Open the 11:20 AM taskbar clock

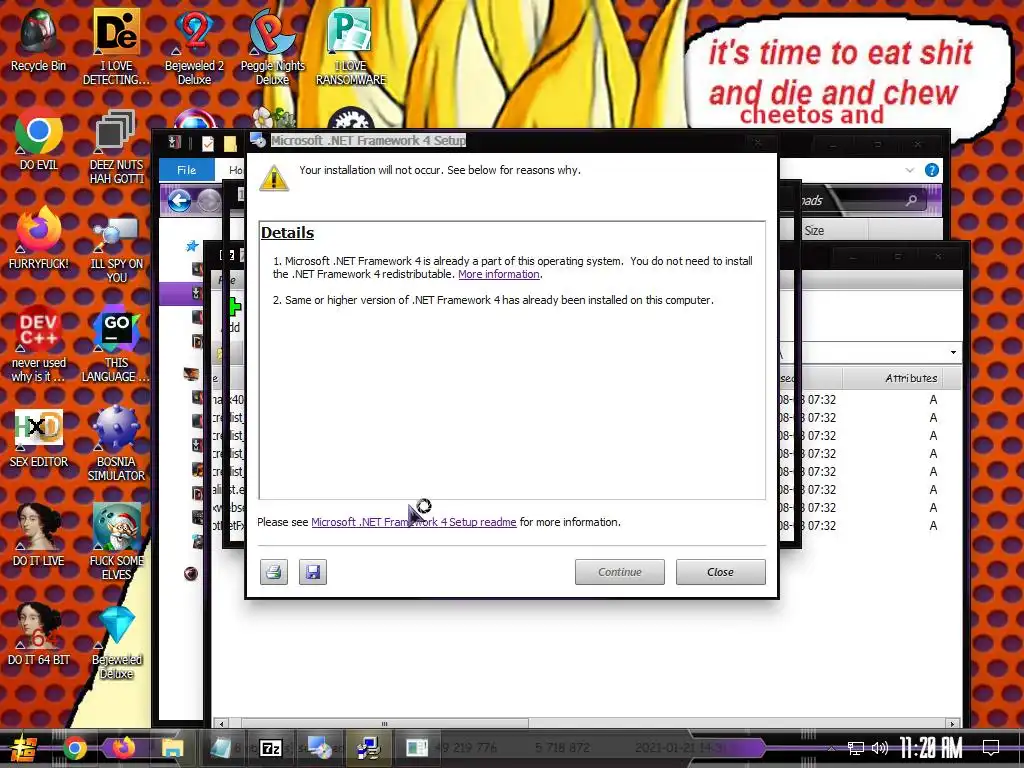(x=931, y=748)
